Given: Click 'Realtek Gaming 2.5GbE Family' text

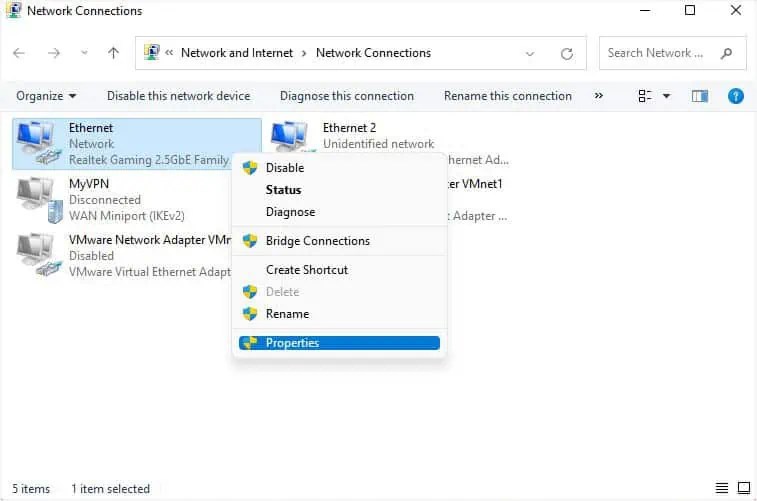Looking at the screenshot, I should tap(149, 160).
